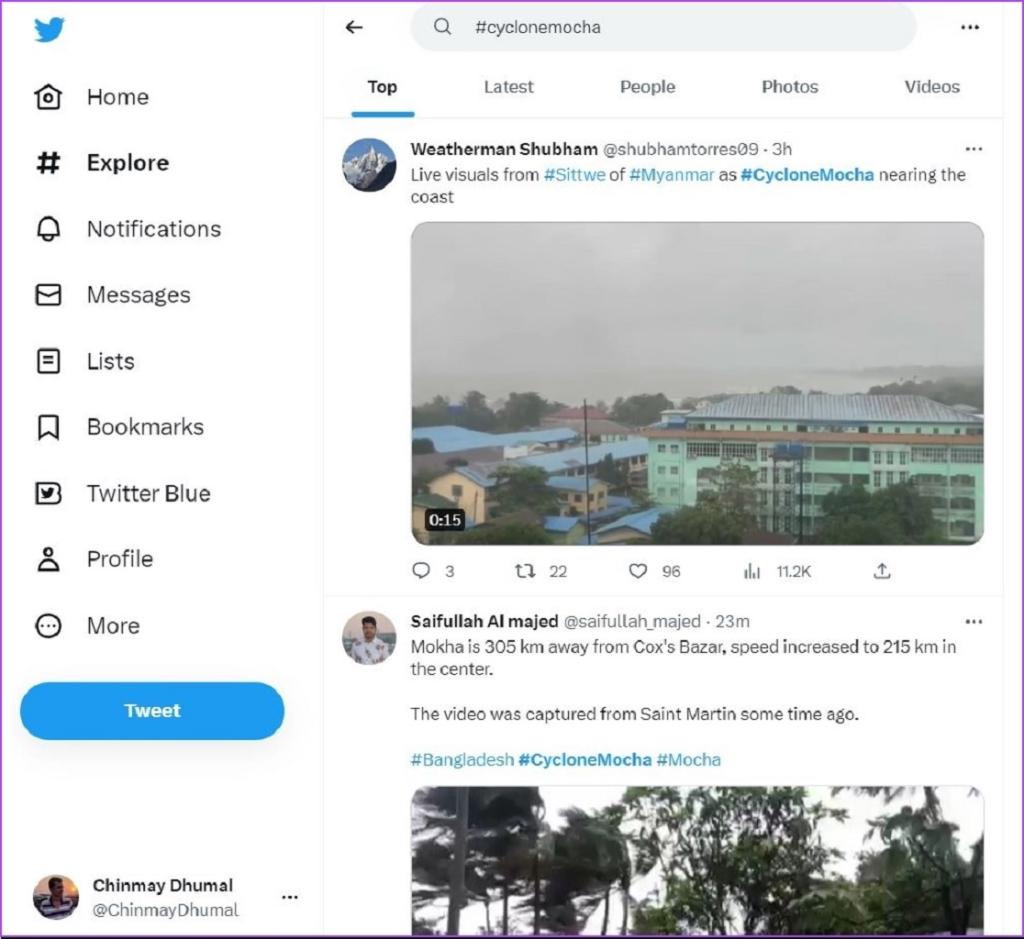Open the #Myanmar hashtag link
1024x939 pixels.
point(672,175)
